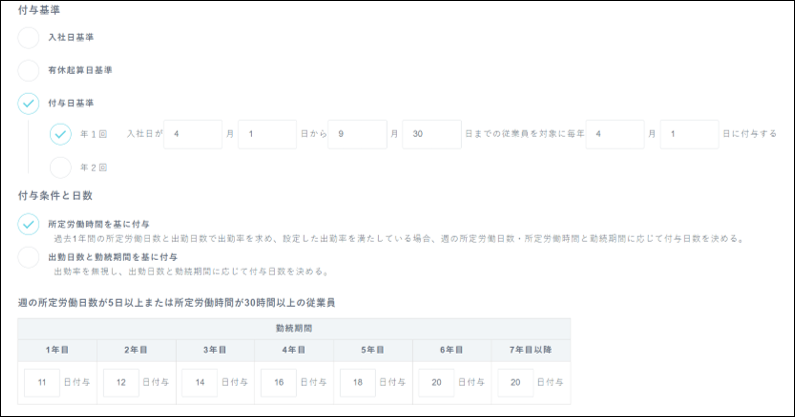
Task: Focus the 7年目以降 grant days field
Action: [515, 382]
